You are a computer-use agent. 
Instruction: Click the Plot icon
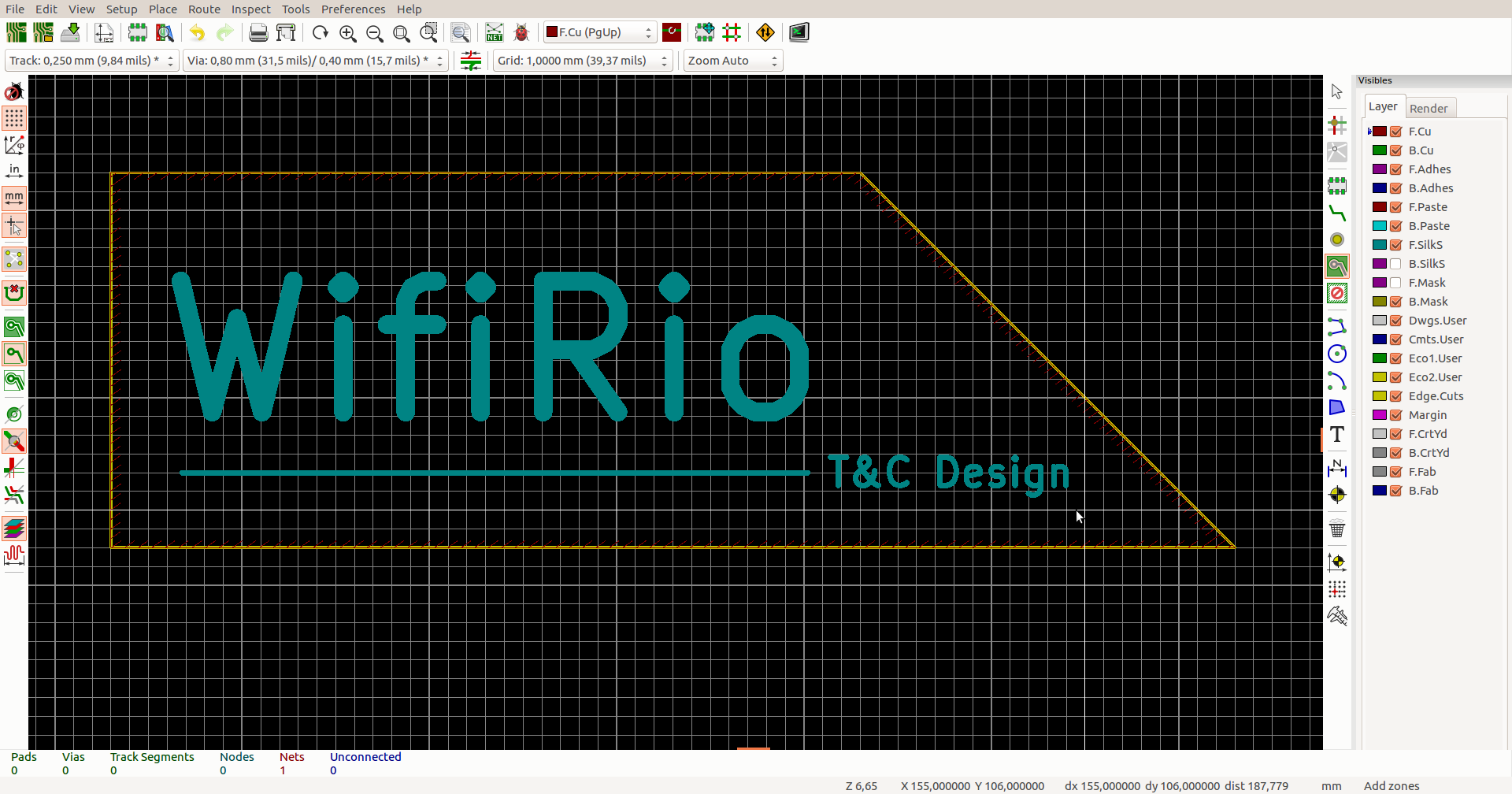point(286,32)
